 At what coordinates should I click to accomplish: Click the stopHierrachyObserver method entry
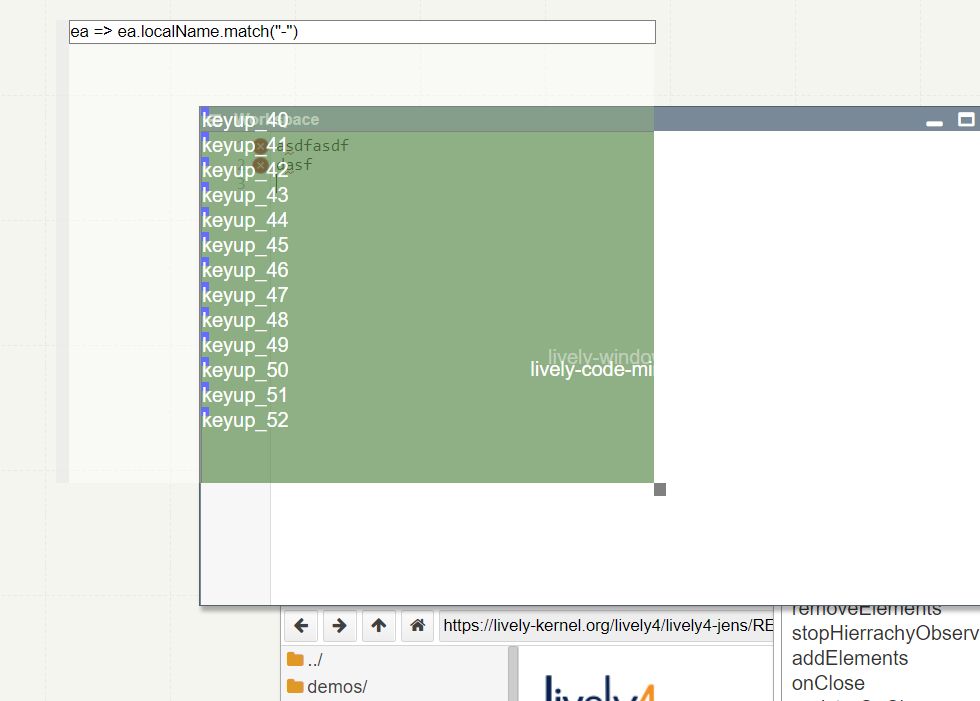tap(884, 633)
